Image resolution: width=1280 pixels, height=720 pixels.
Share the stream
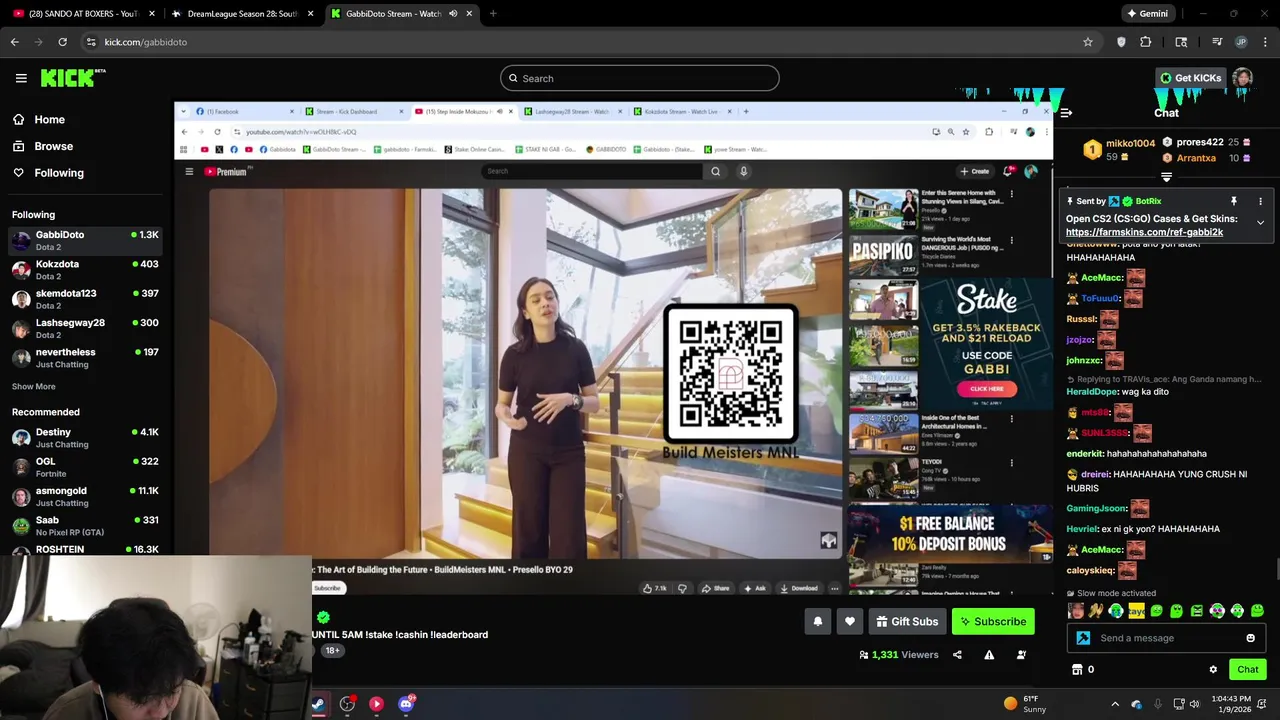point(957,655)
